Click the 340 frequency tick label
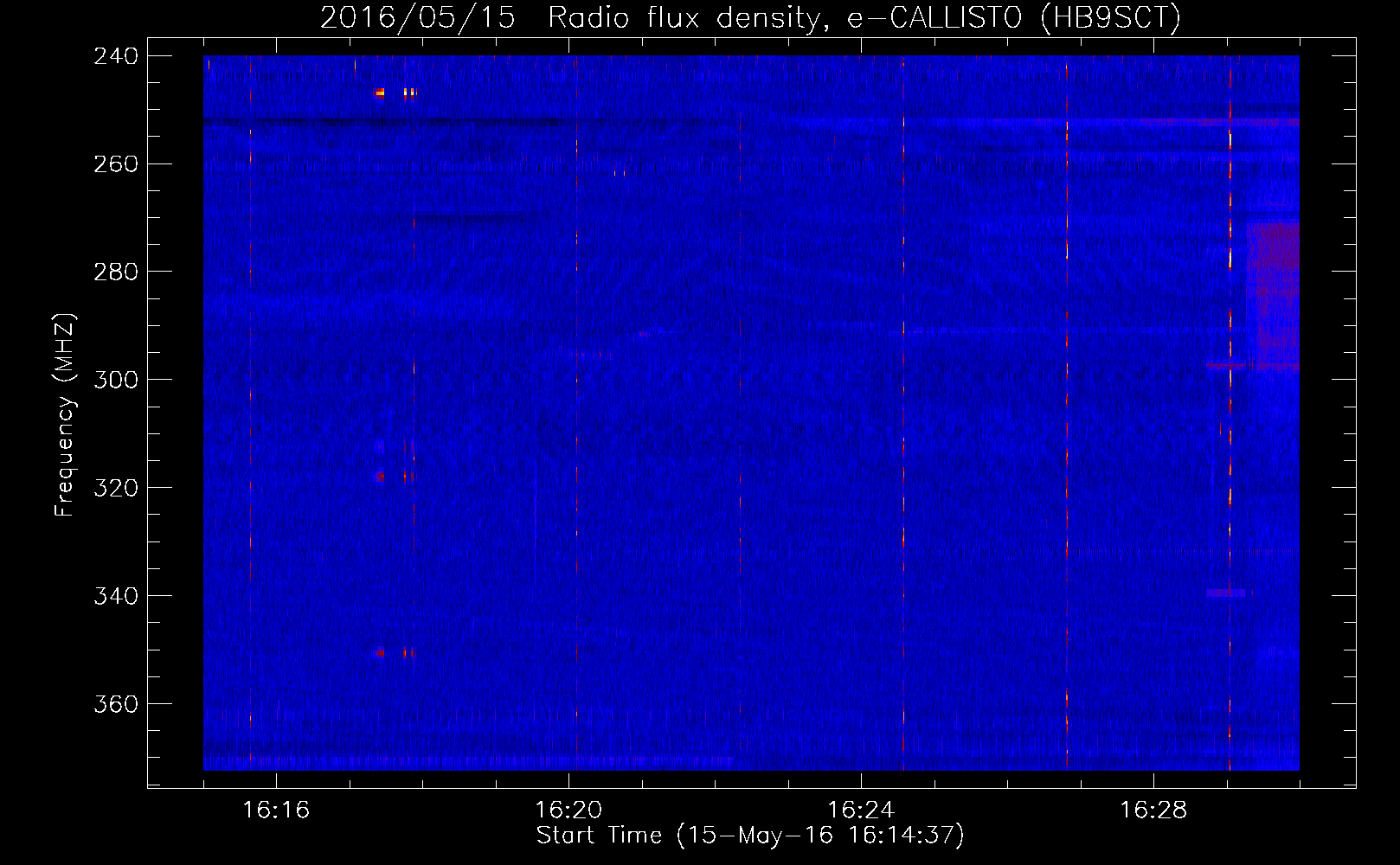Screen dimensions: 1400x865 (116, 597)
